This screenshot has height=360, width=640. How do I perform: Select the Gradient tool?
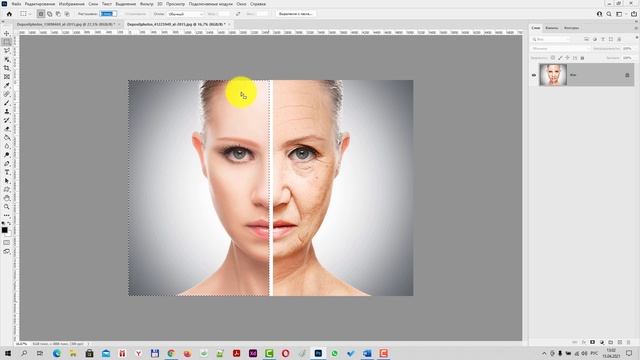pos(7,138)
